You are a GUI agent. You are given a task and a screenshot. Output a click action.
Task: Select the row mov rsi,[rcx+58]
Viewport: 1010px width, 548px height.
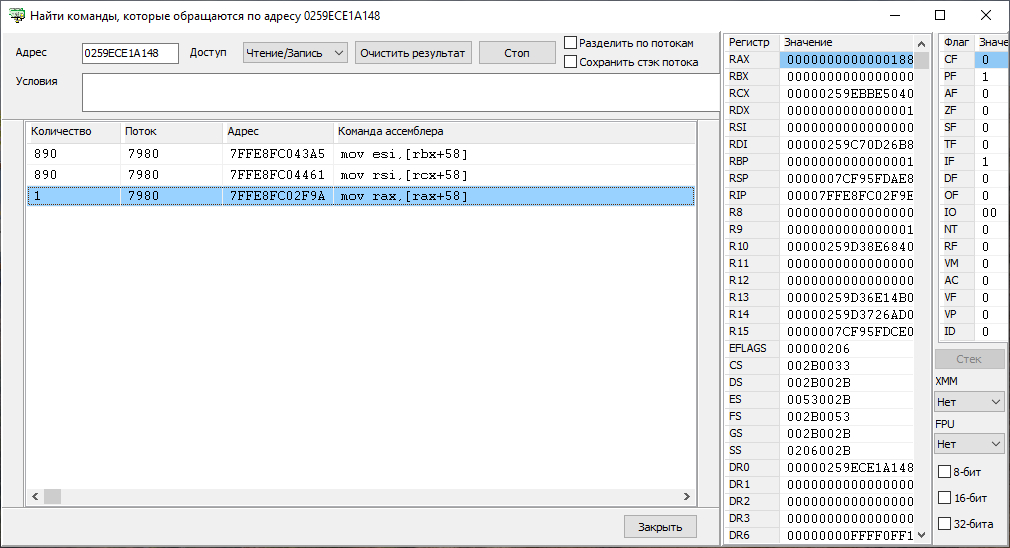pyautogui.click(x=361, y=175)
